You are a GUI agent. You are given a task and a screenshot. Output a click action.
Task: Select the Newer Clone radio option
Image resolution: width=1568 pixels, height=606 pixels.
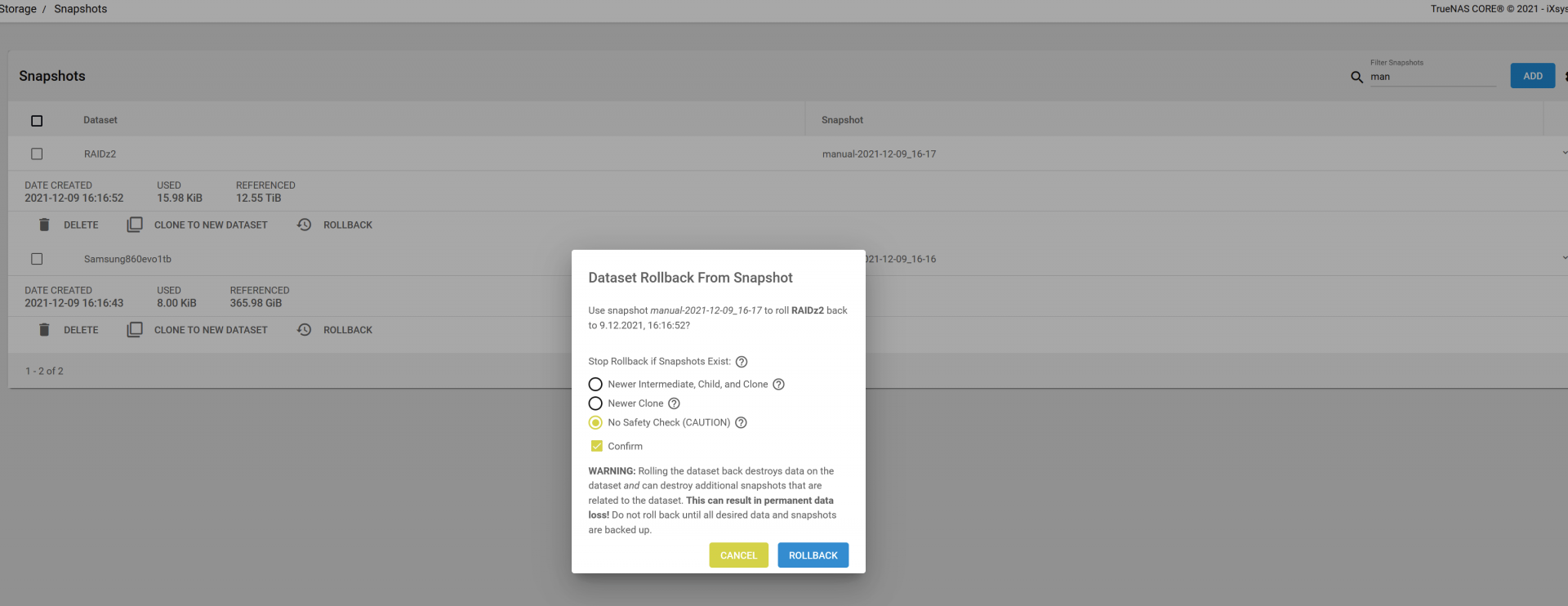pos(595,403)
